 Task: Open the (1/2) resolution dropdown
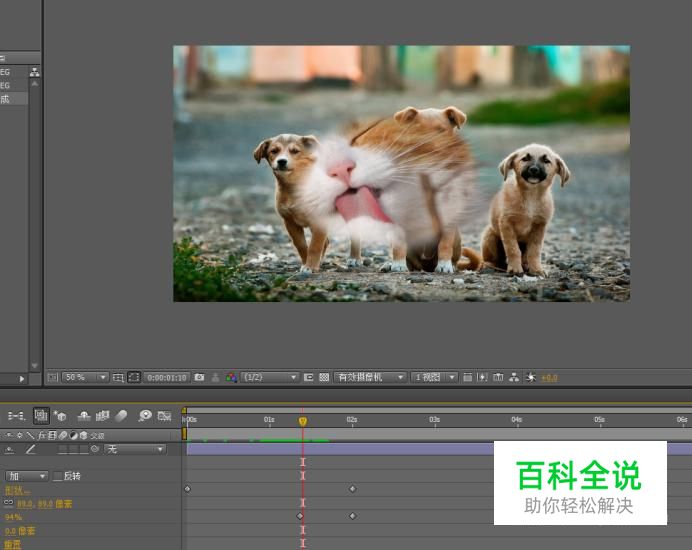pyautogui.click(x=270, y=377)
